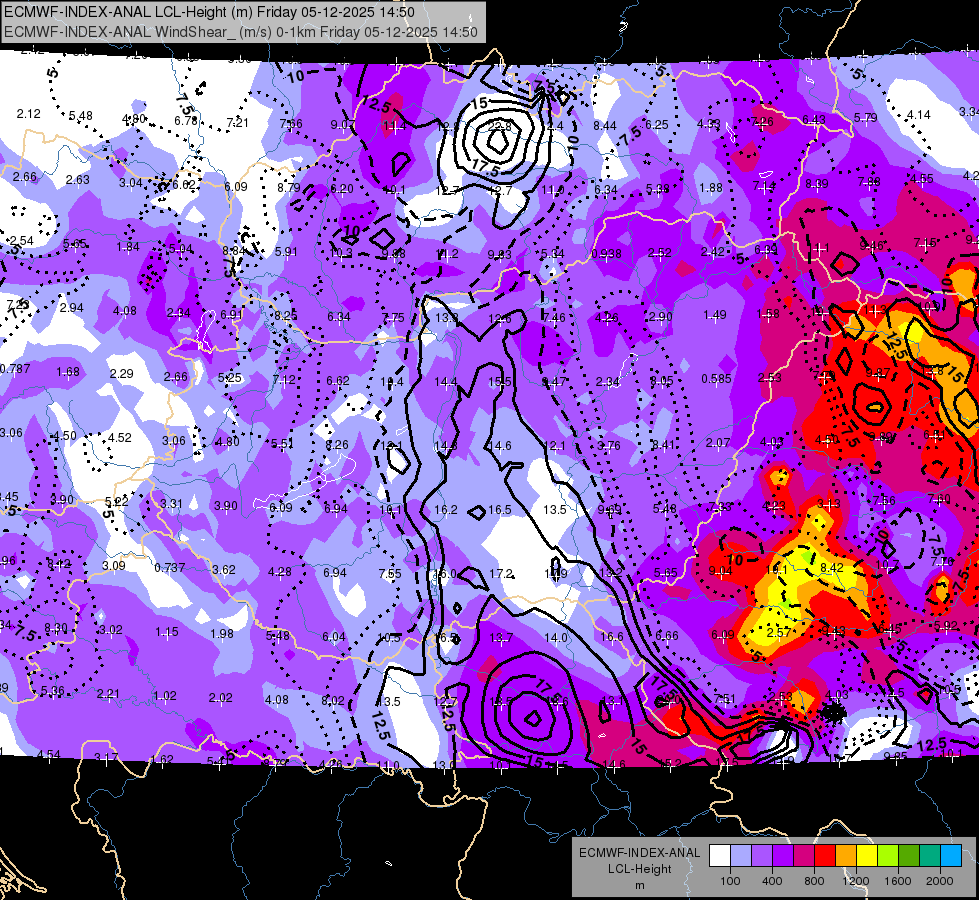Click the LCL-Height (m) title line
The width and height of the screenshot is (979, 900).
(x=209, y=12)
